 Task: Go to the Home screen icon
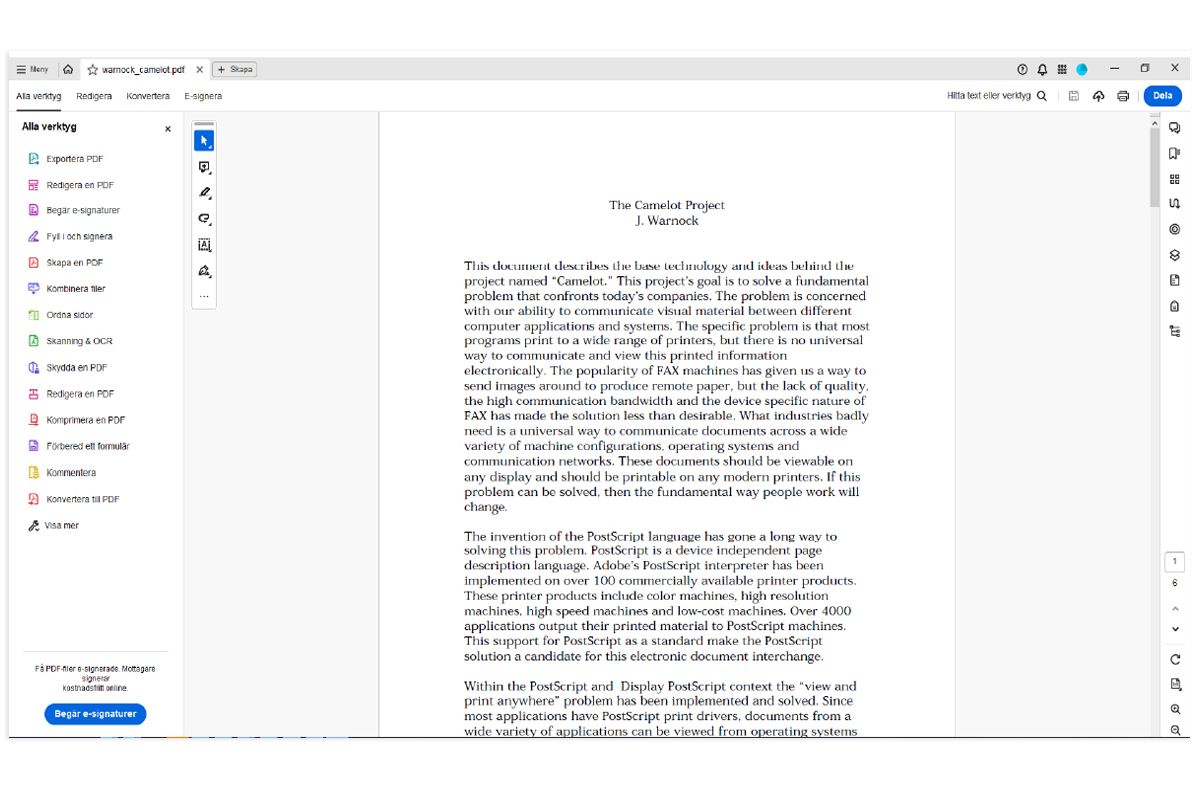click(68, 70)
